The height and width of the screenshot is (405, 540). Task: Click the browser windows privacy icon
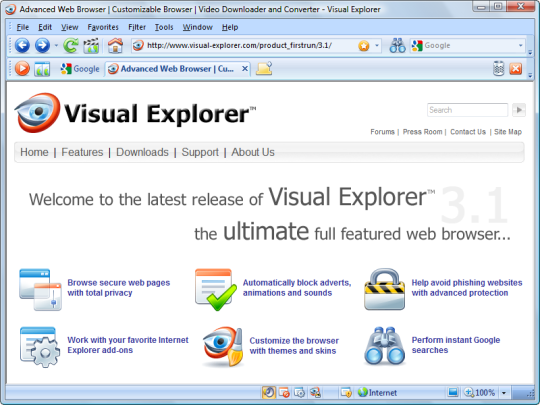tap(40, 289)
